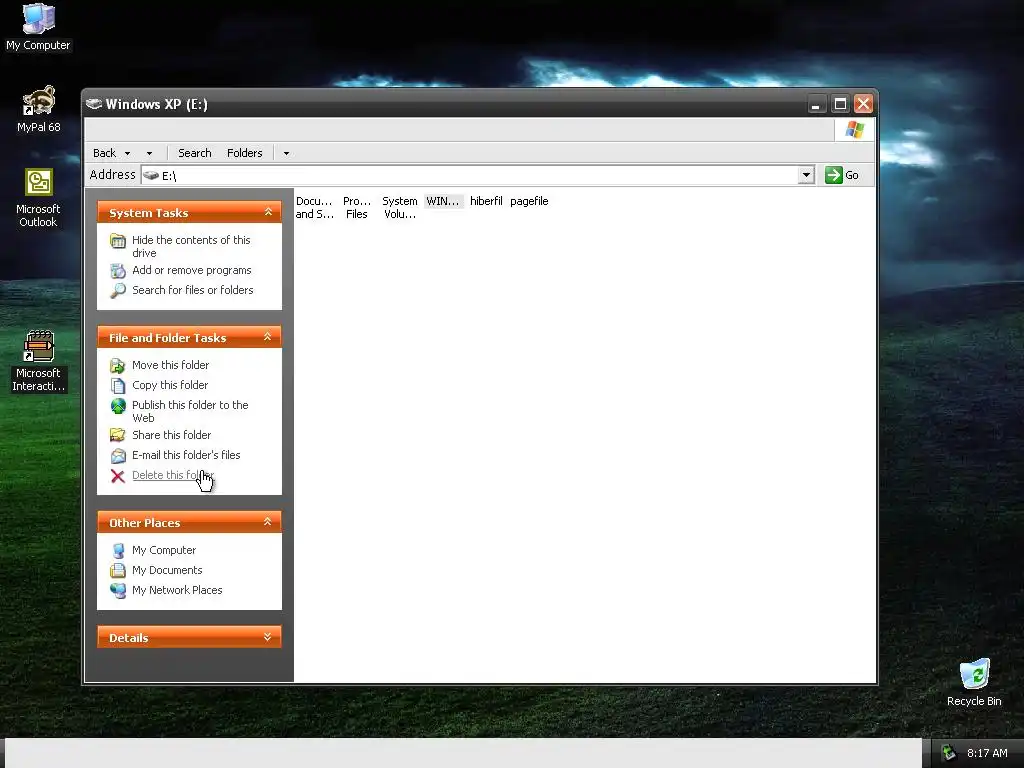1024x768 pixels.
Task: Select the hiberfil file
Action: pos(486,201)
